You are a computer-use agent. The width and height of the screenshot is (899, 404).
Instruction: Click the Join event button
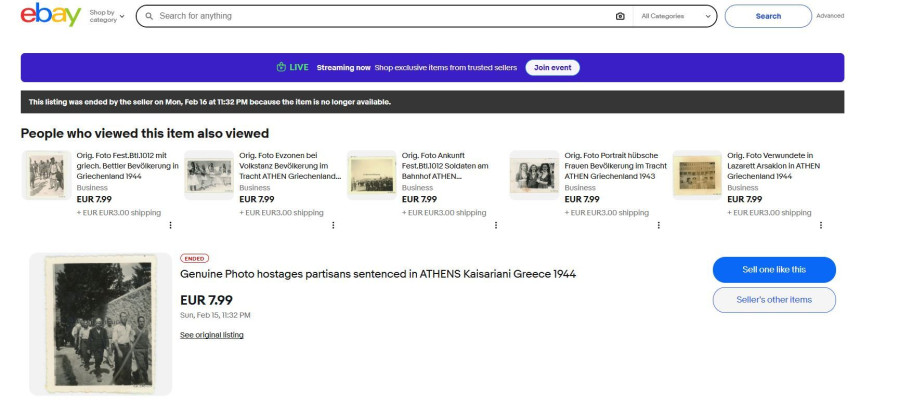552,67
